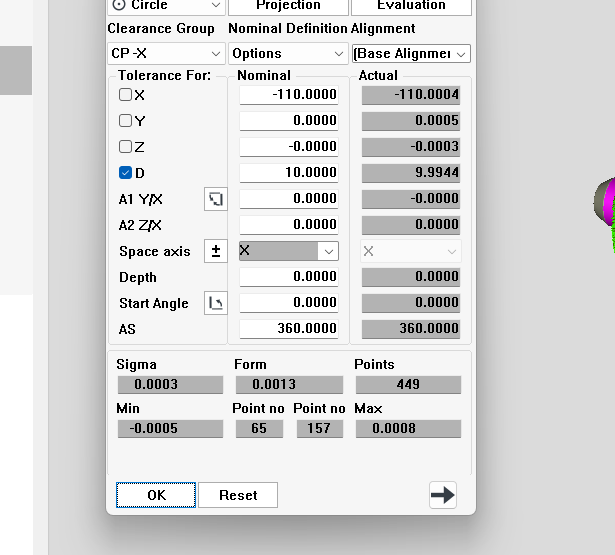Enable the Y tolerance checkbox
This screenshot has height=555, width=615.
(126, 121)
